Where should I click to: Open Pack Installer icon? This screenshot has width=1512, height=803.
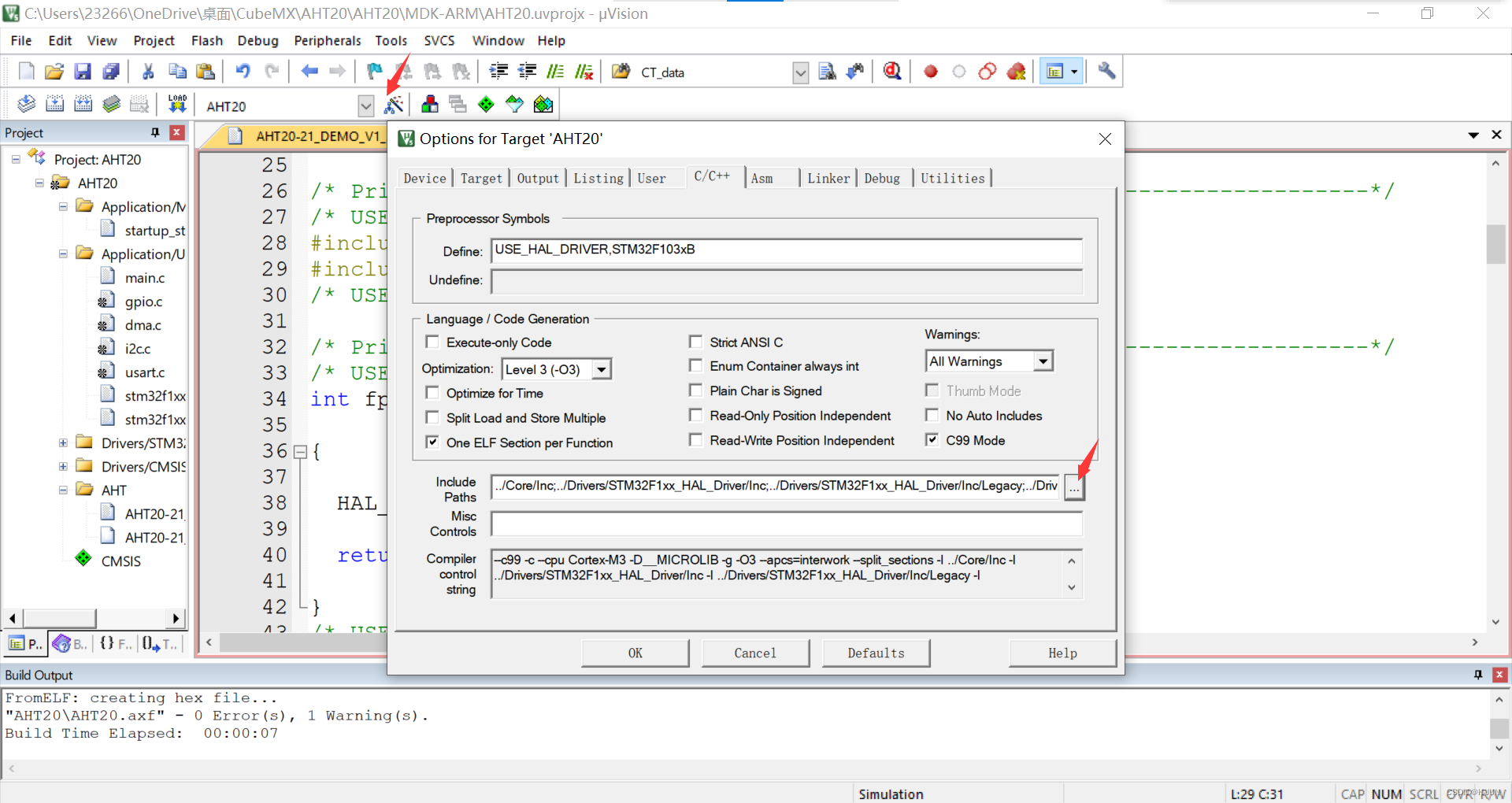pos(543,104)
